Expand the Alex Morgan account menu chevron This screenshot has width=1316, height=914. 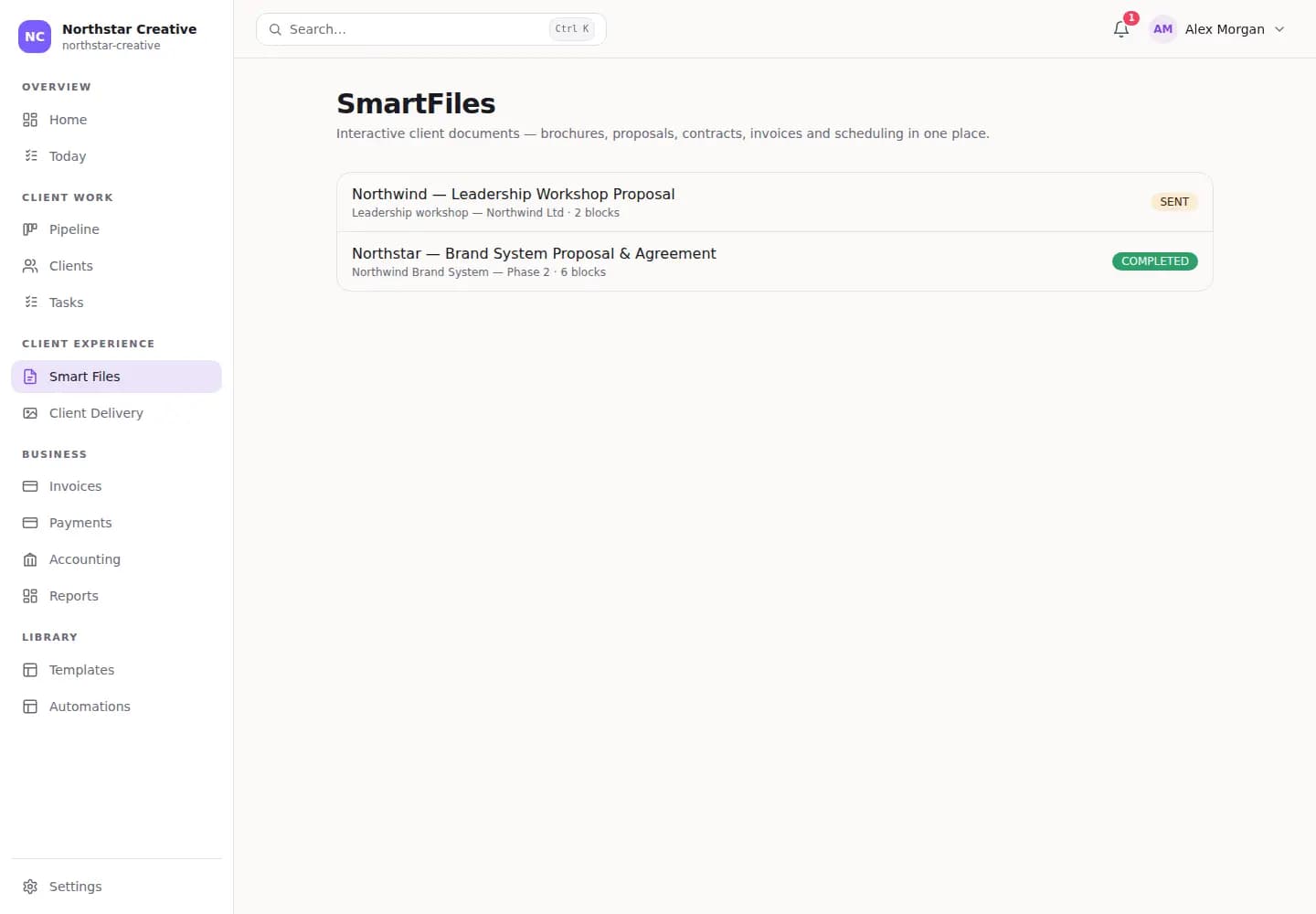point(1279,29)
